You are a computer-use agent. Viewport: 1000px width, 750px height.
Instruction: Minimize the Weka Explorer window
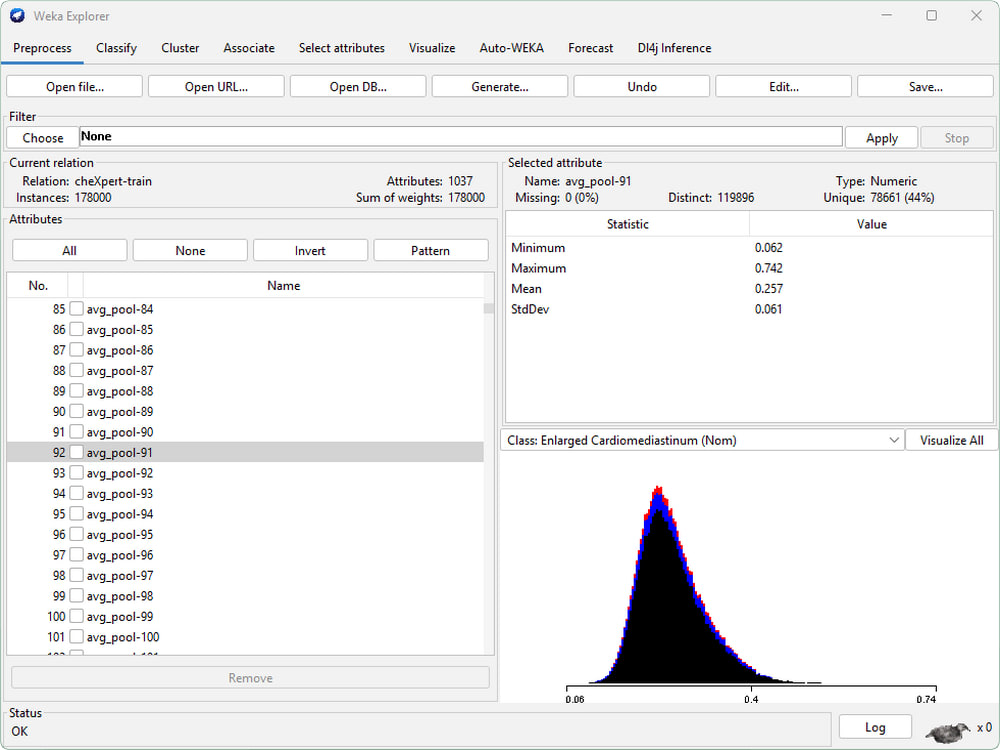(886, 15)
